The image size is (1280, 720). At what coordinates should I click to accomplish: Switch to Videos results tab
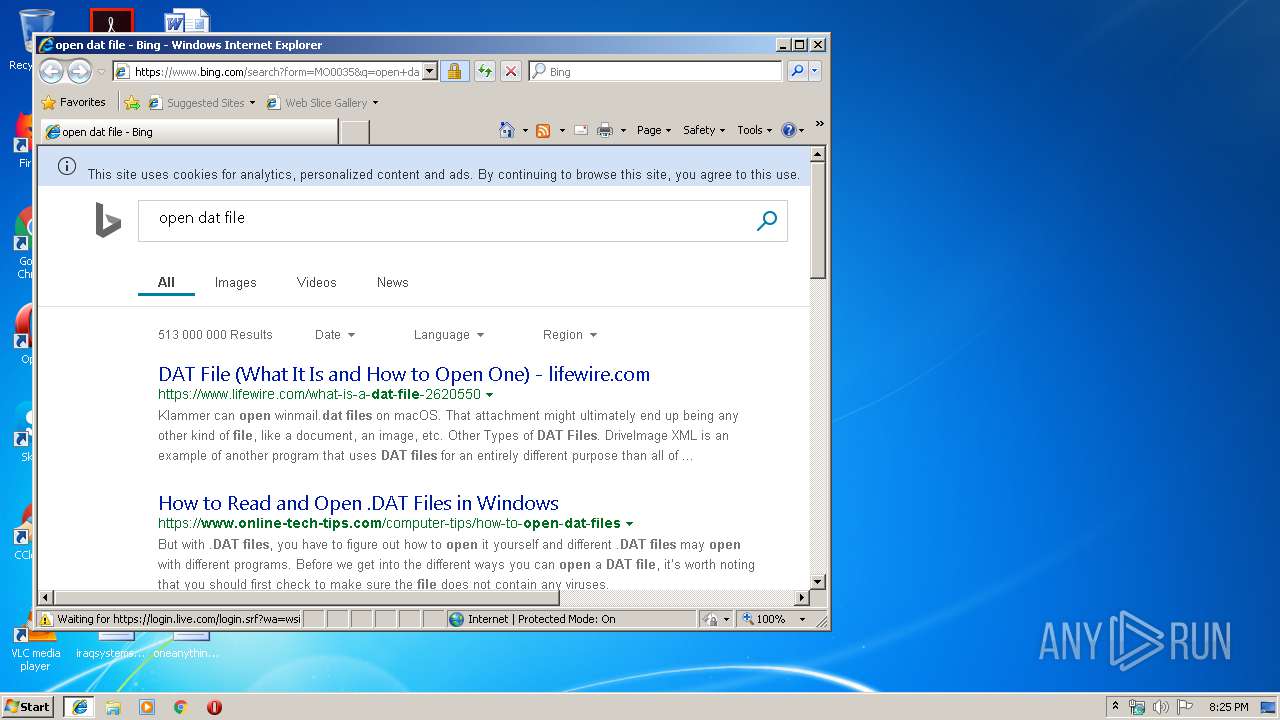point(317,283)
